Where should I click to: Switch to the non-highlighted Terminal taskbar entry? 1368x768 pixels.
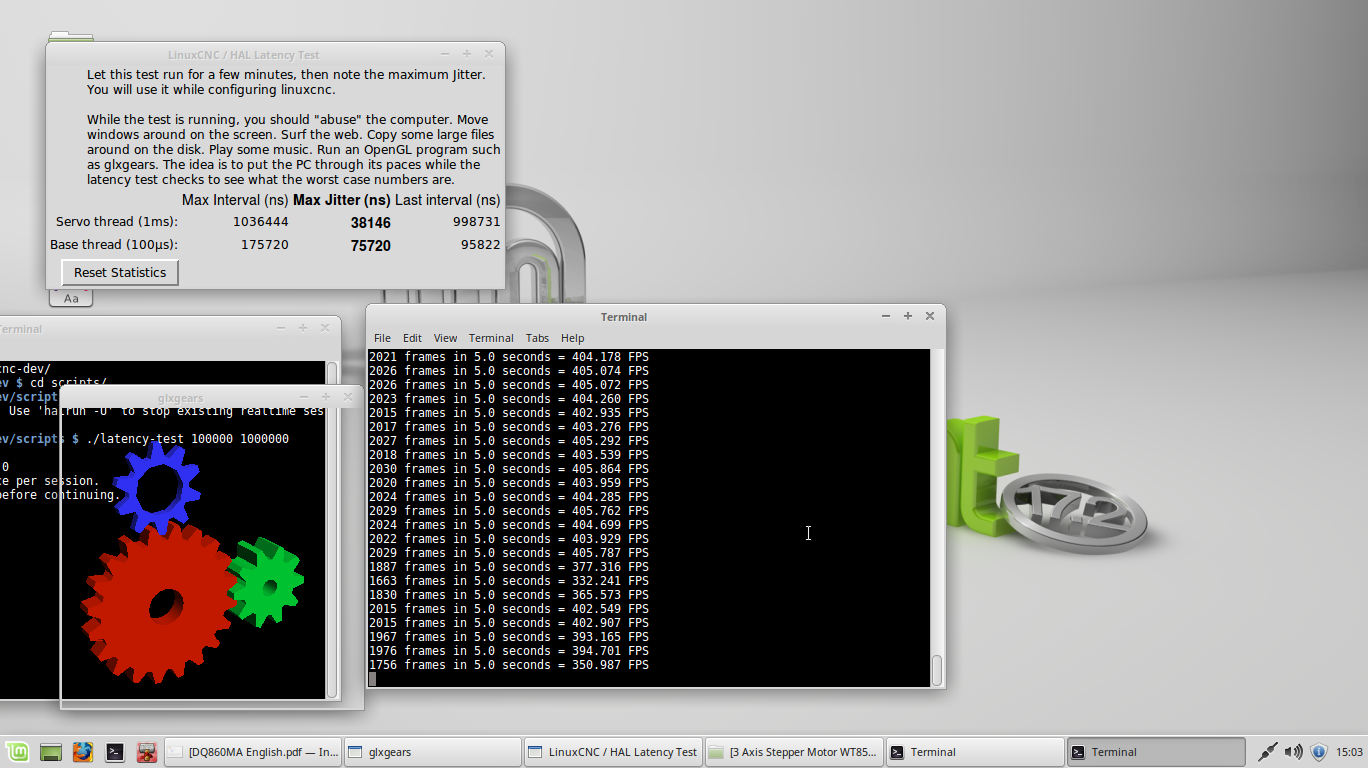(x=975, y=752)
